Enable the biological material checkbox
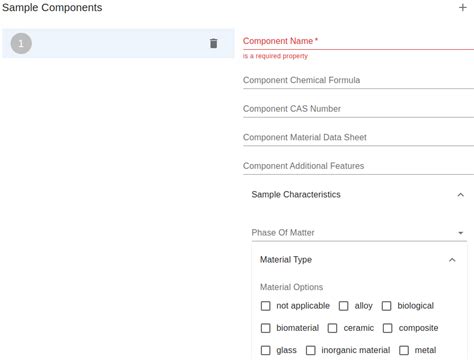This screenshot has height=361, width=474. click(x=386, y=306)
